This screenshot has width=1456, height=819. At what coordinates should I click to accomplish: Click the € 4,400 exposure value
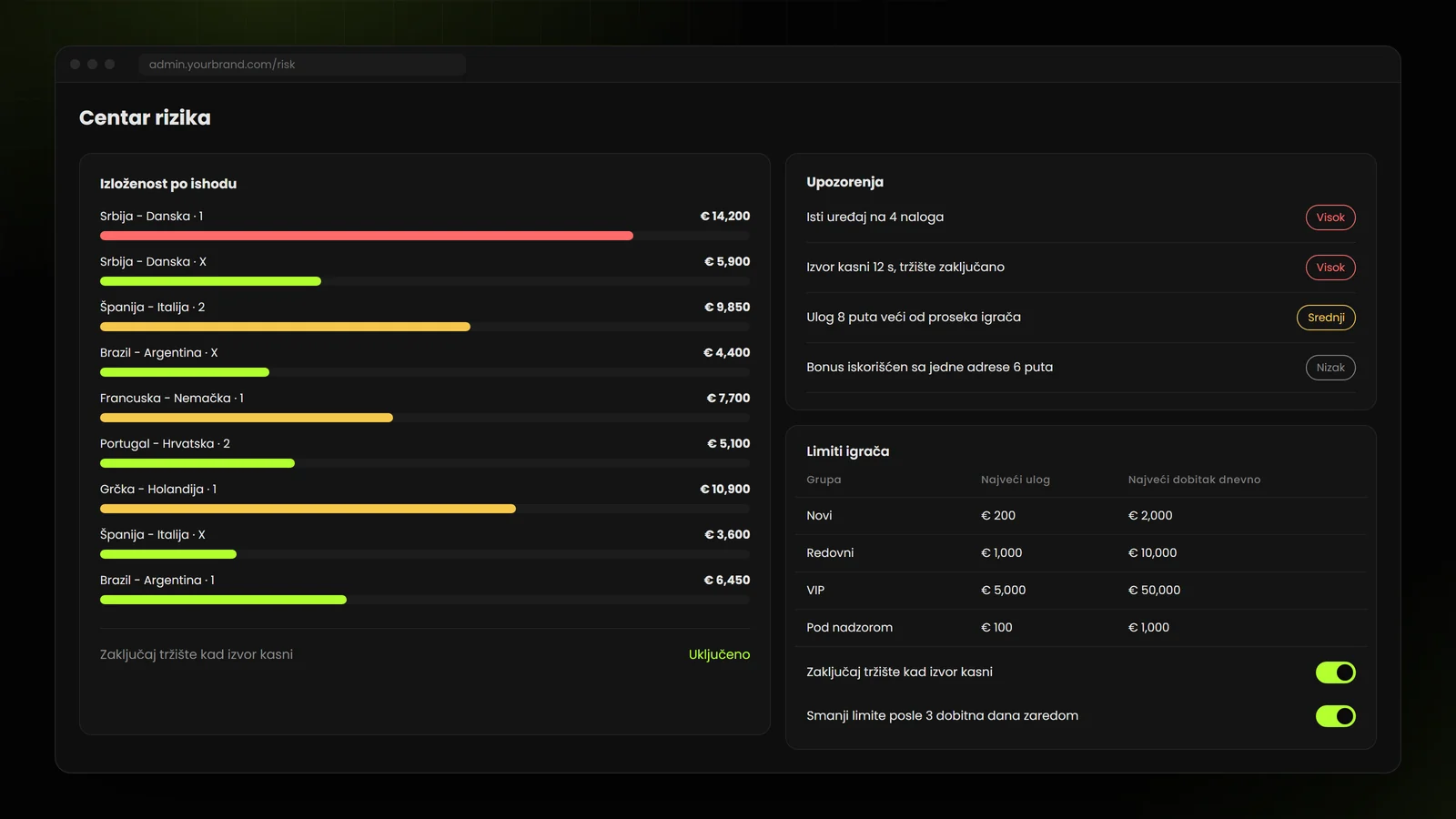[727, 353]
